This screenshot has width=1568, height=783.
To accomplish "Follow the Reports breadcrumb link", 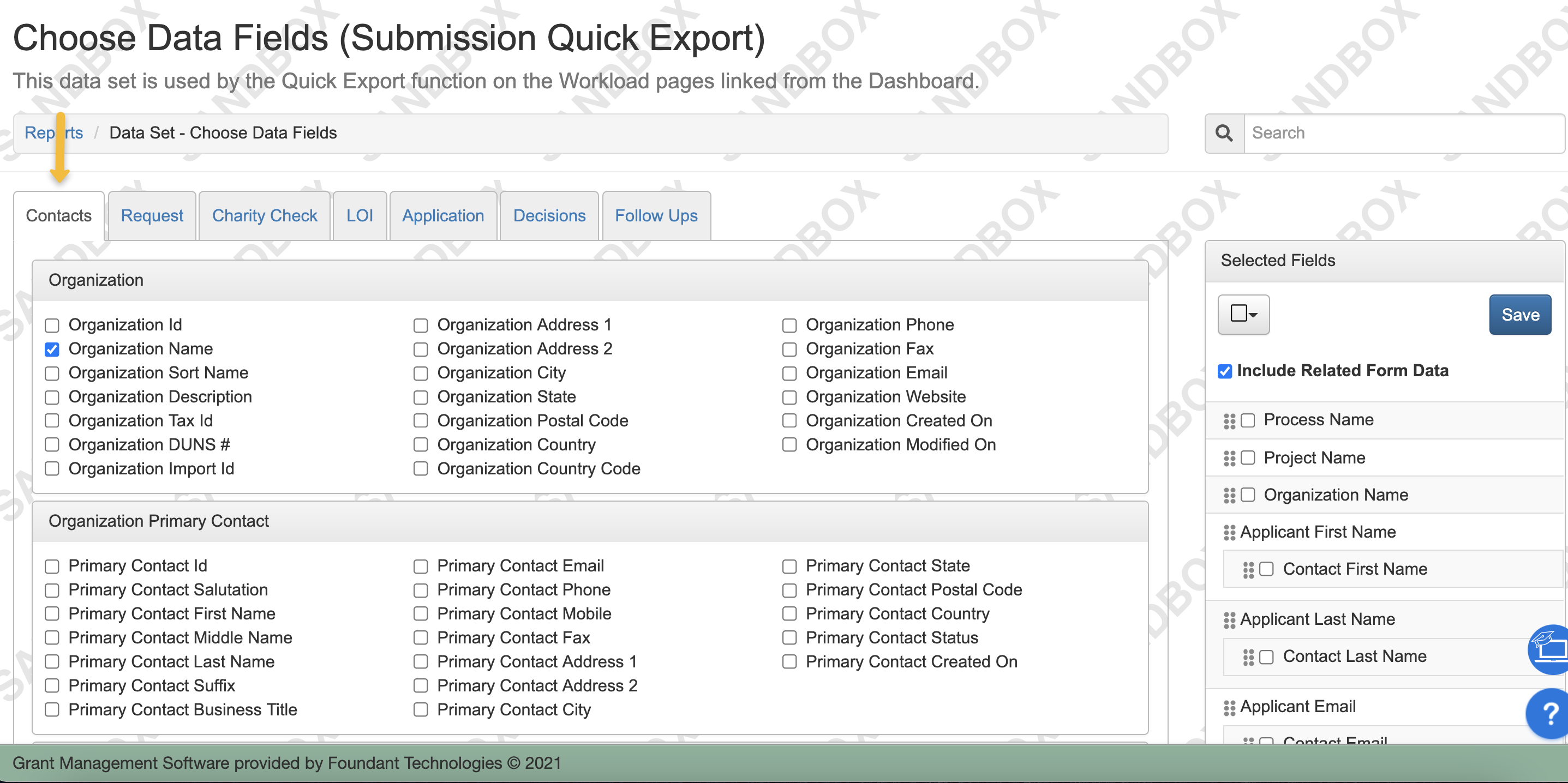I will coord(53,132).
